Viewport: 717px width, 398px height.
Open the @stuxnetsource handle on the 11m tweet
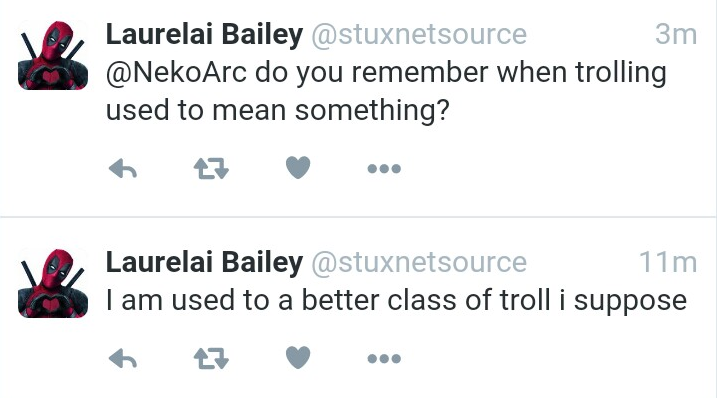419,263
